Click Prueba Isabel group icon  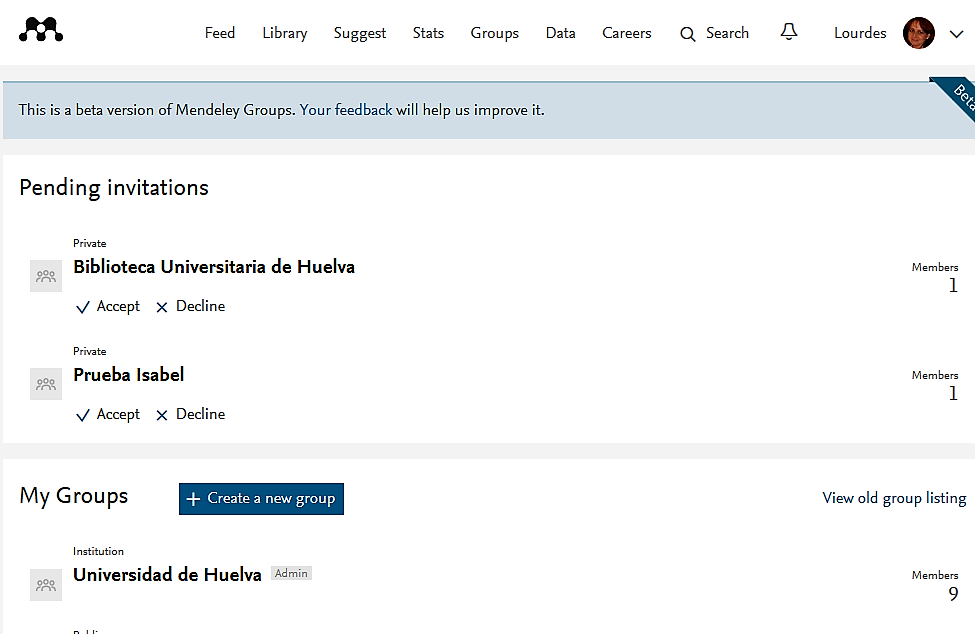46,384
